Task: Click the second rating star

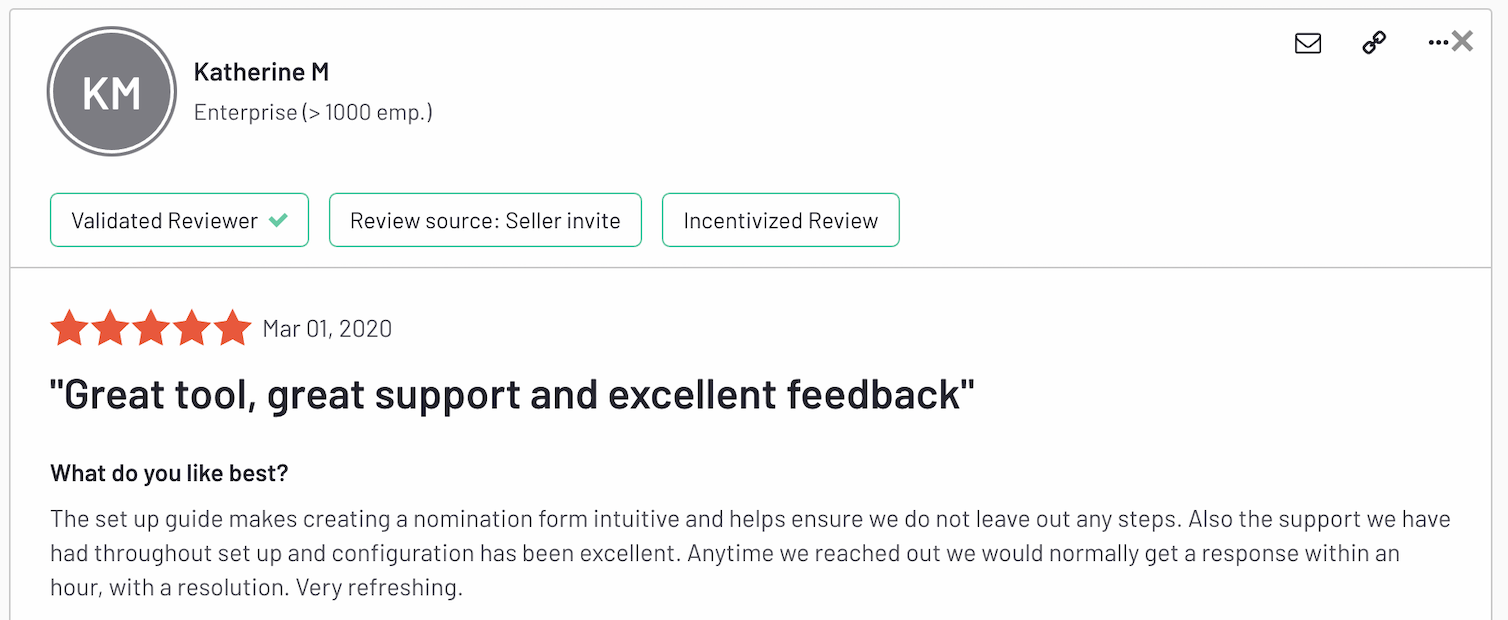Action: (110, 328)
